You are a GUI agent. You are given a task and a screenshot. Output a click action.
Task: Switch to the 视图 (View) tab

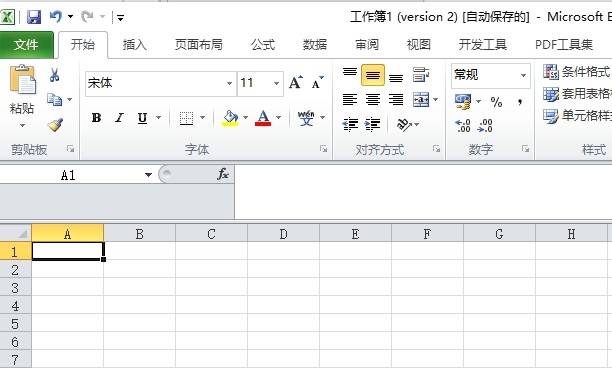click(x=418, y=44)
